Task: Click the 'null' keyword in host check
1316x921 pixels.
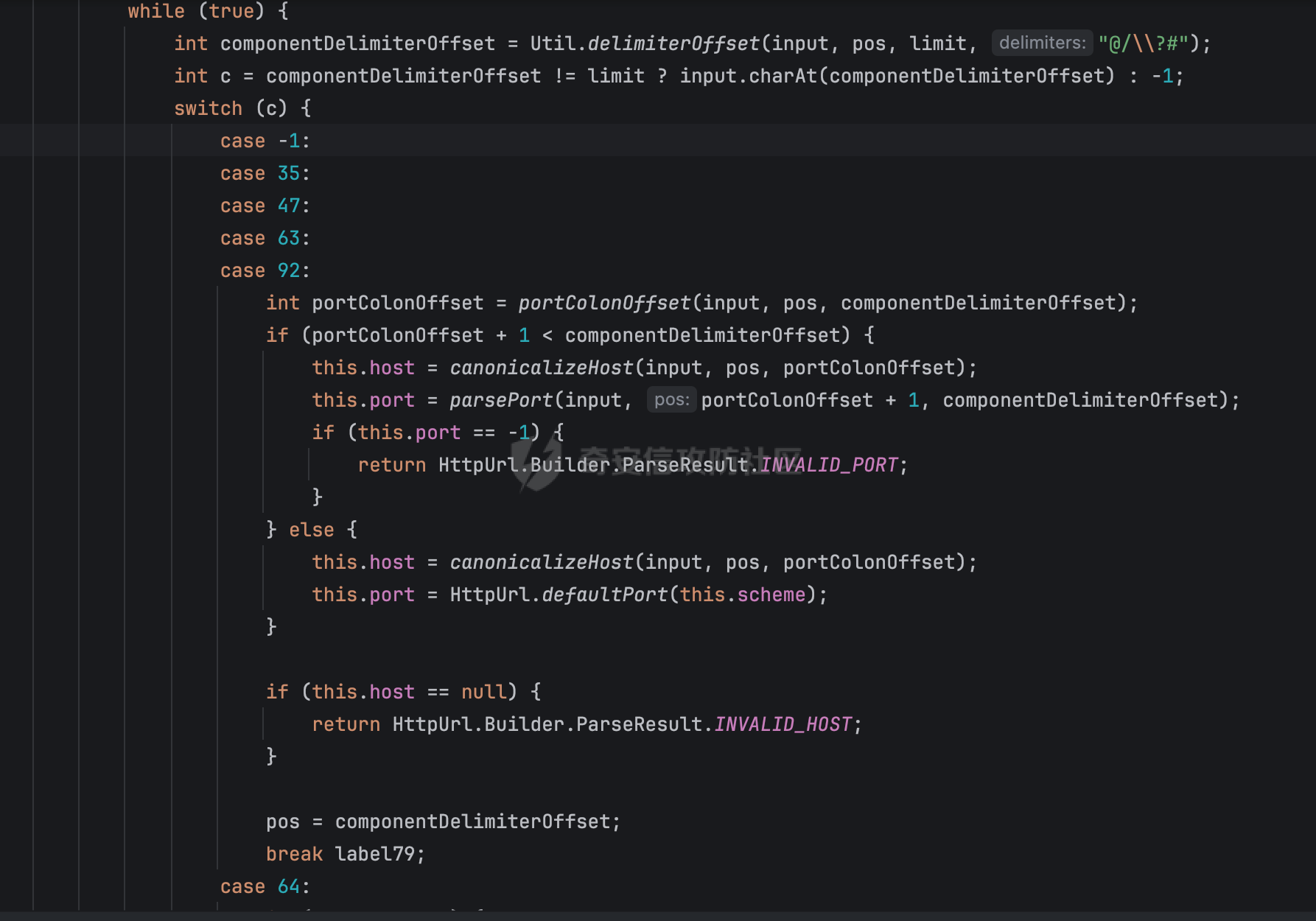Action: pos(484,692)
